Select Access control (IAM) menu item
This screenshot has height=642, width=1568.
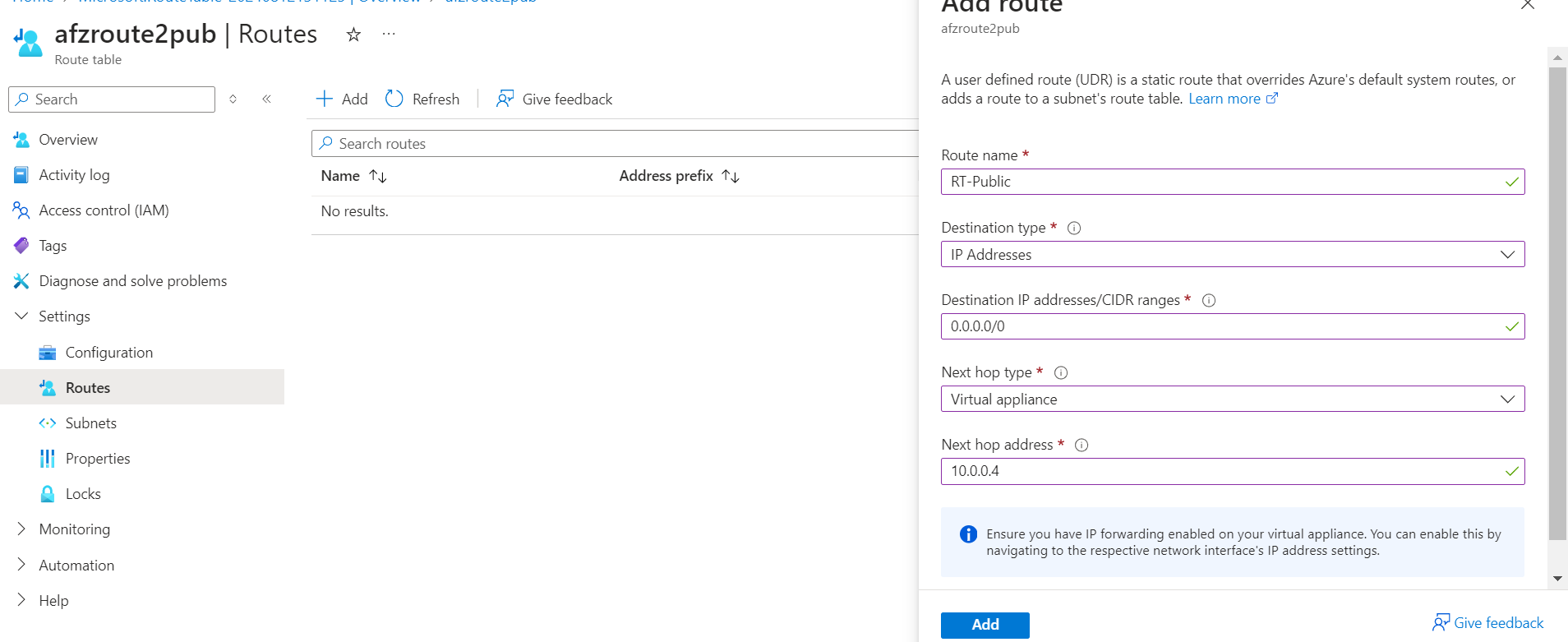pos(104,210)
